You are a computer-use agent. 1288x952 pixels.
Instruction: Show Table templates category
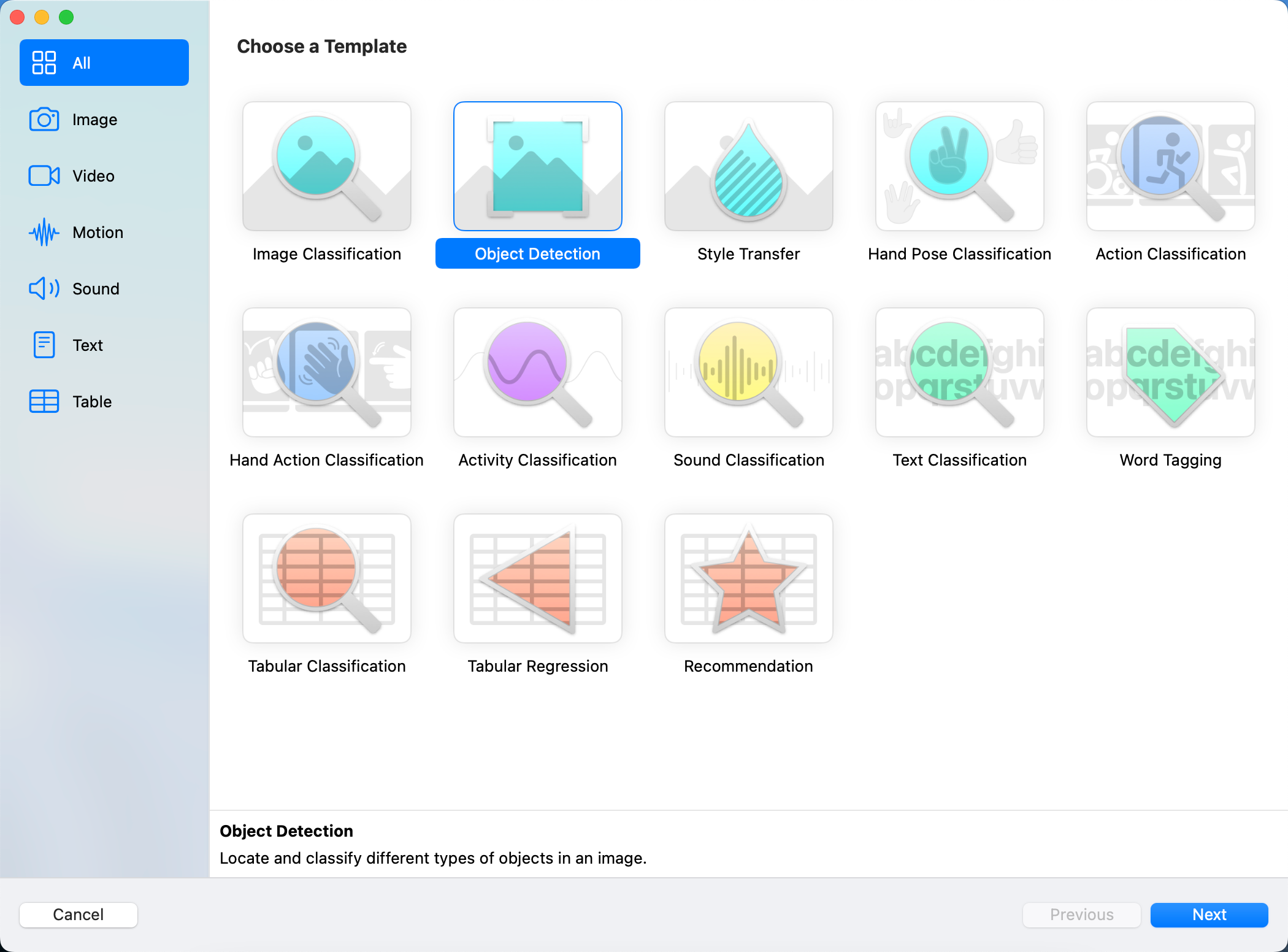(92, 402)
